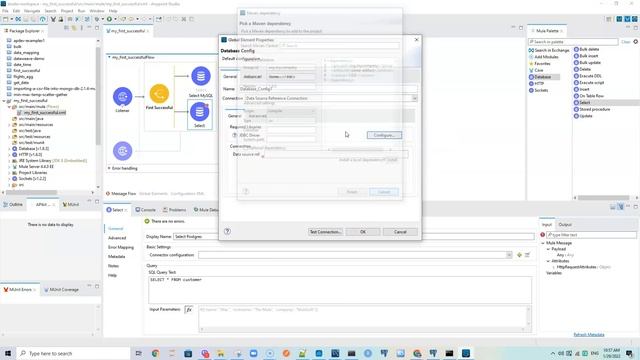The image size is (640, 360).
Task: Select flights_agg project in Package Explorer
Action: coord(23,76)
